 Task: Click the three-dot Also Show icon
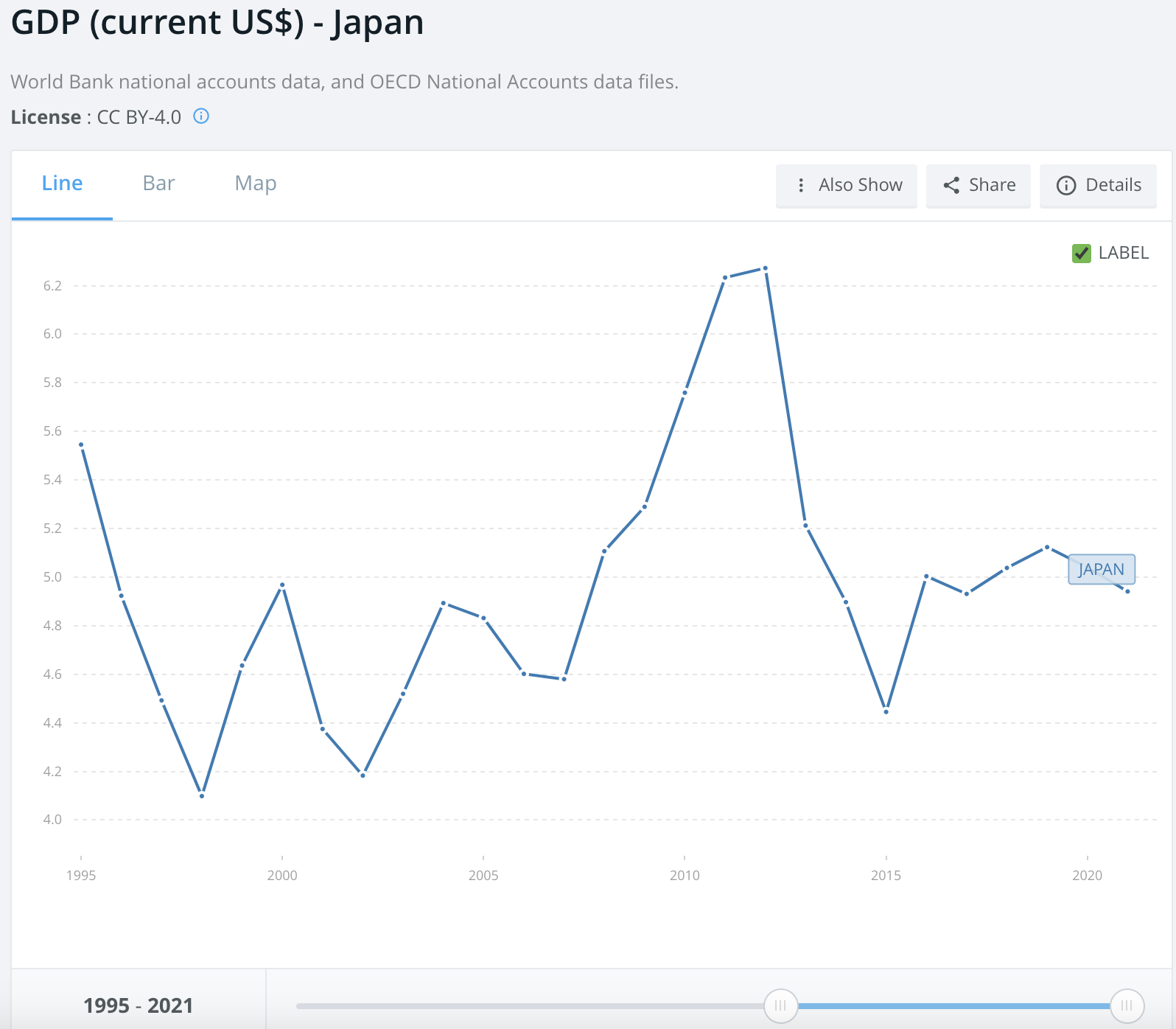801,185
